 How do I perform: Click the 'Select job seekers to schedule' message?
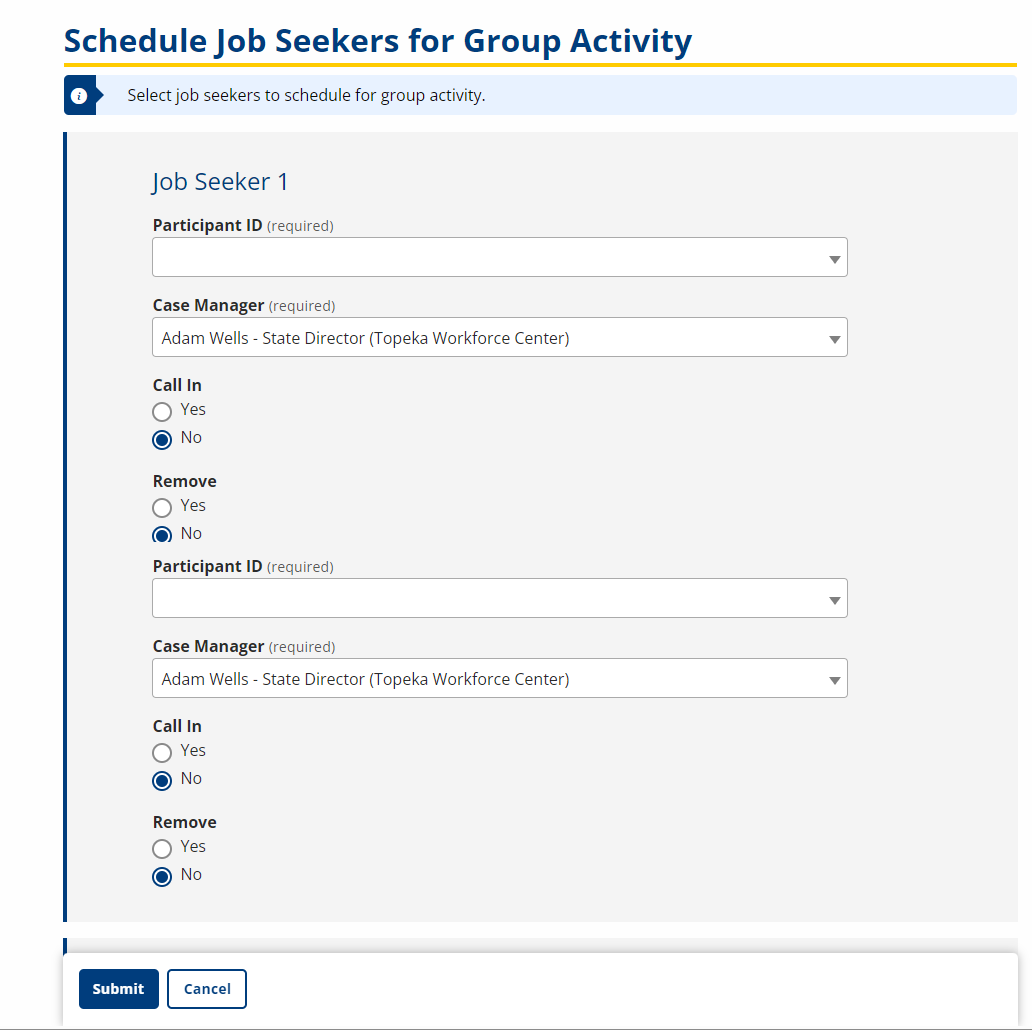coord(306,96)
